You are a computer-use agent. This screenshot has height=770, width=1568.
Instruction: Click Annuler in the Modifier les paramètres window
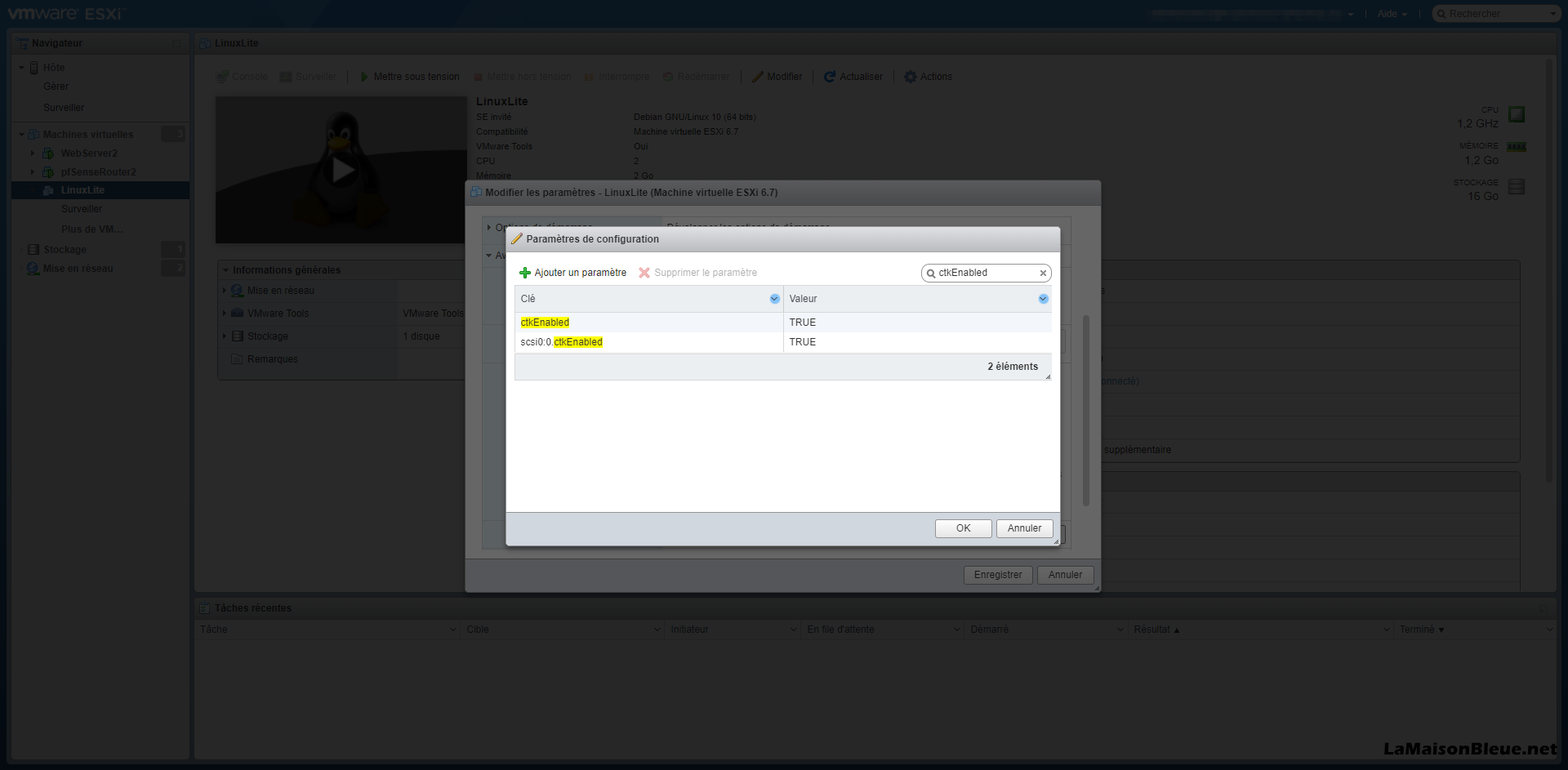click(x=1065, y=575)
